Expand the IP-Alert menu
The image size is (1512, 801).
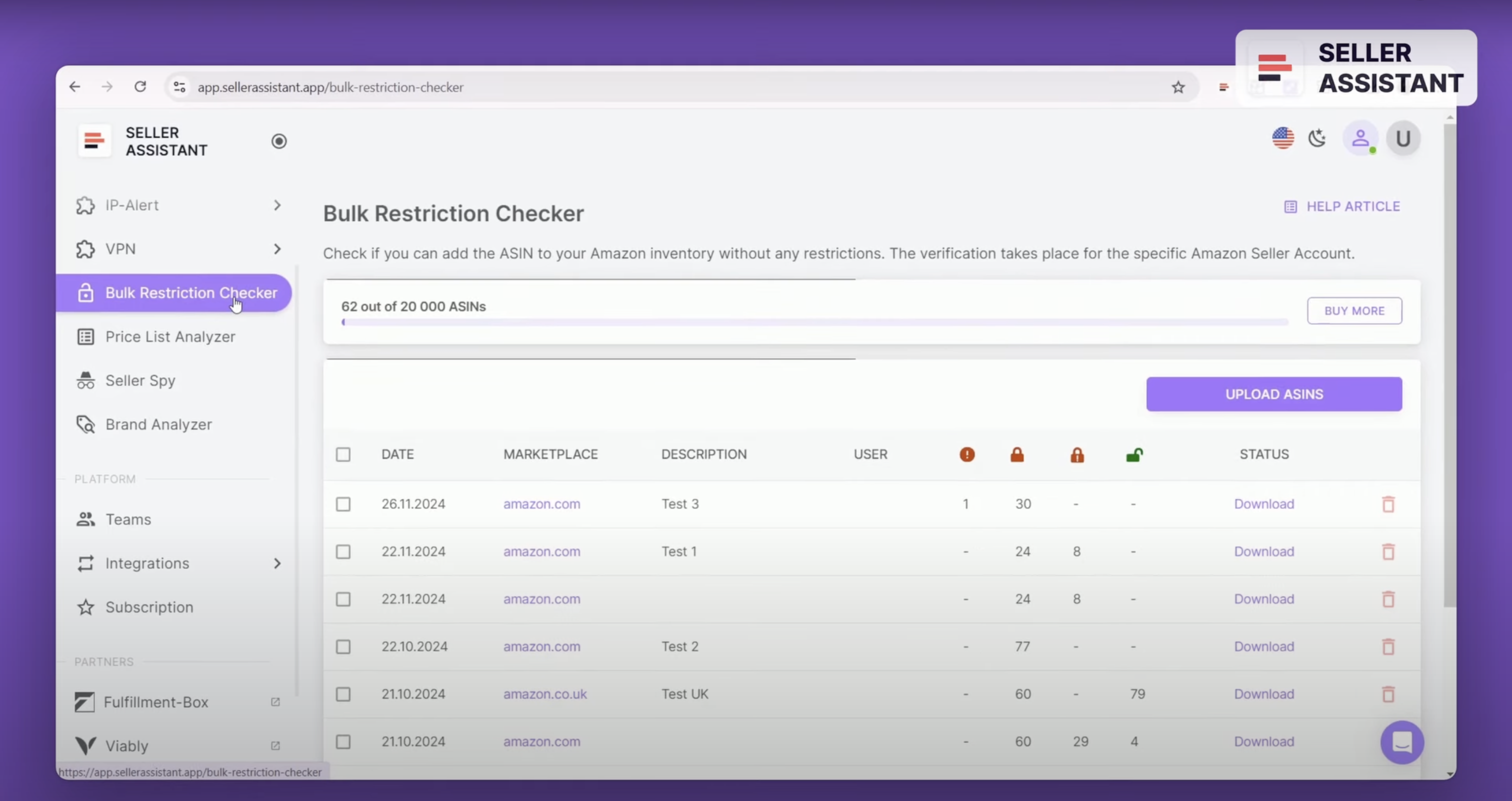(131, 205)
